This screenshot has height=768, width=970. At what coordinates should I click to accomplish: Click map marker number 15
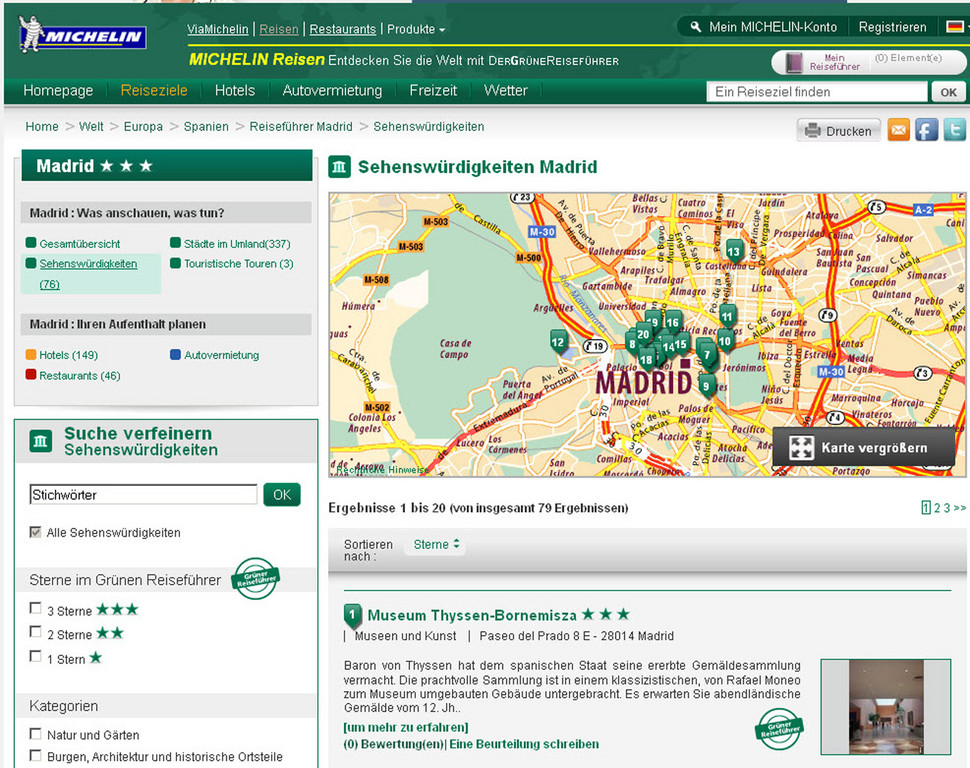(680, 345)
